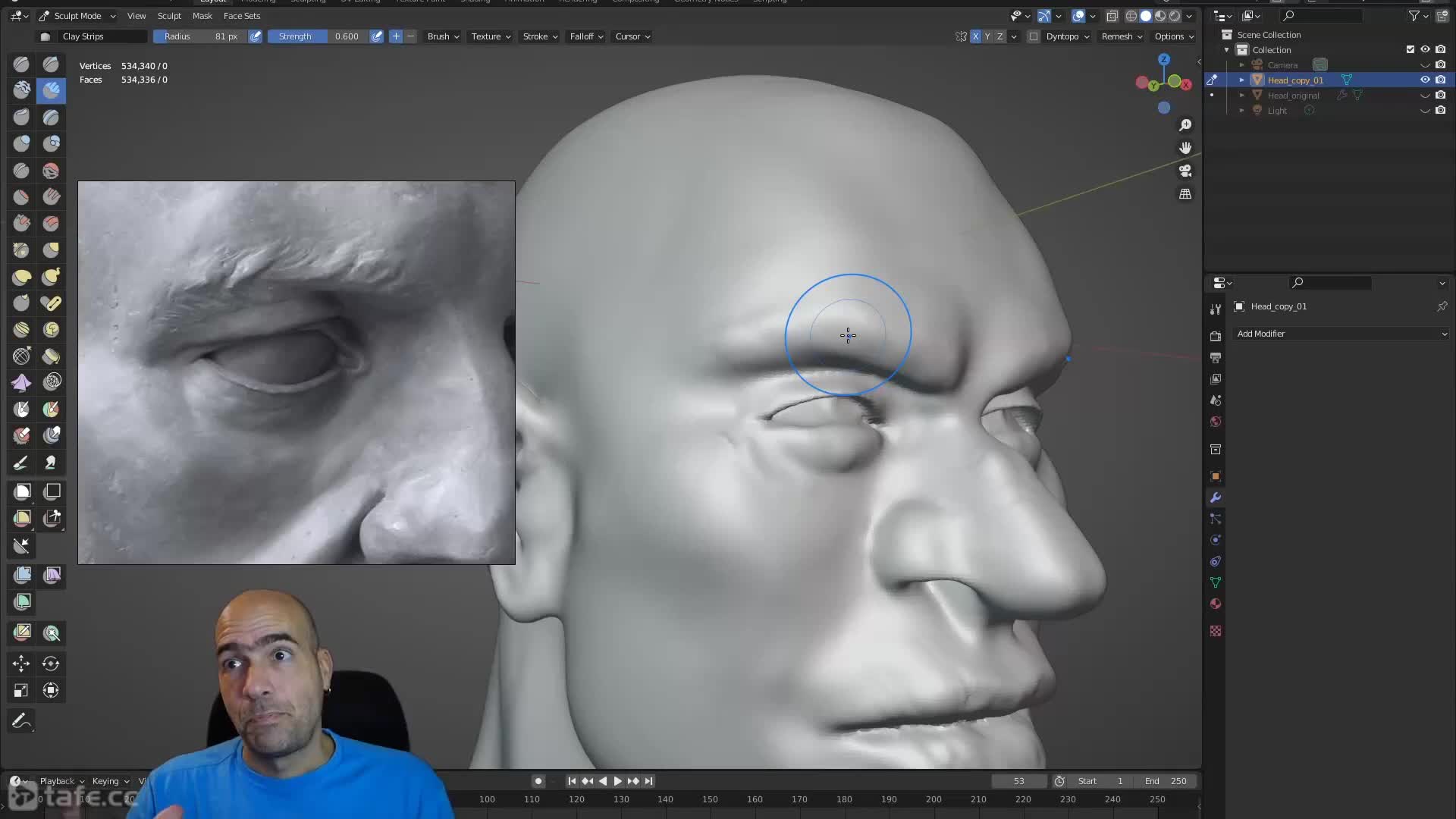Toggle Z axis symmetry
The height and width of the screenshot is (819, 1456).
(x=999, y=36)
